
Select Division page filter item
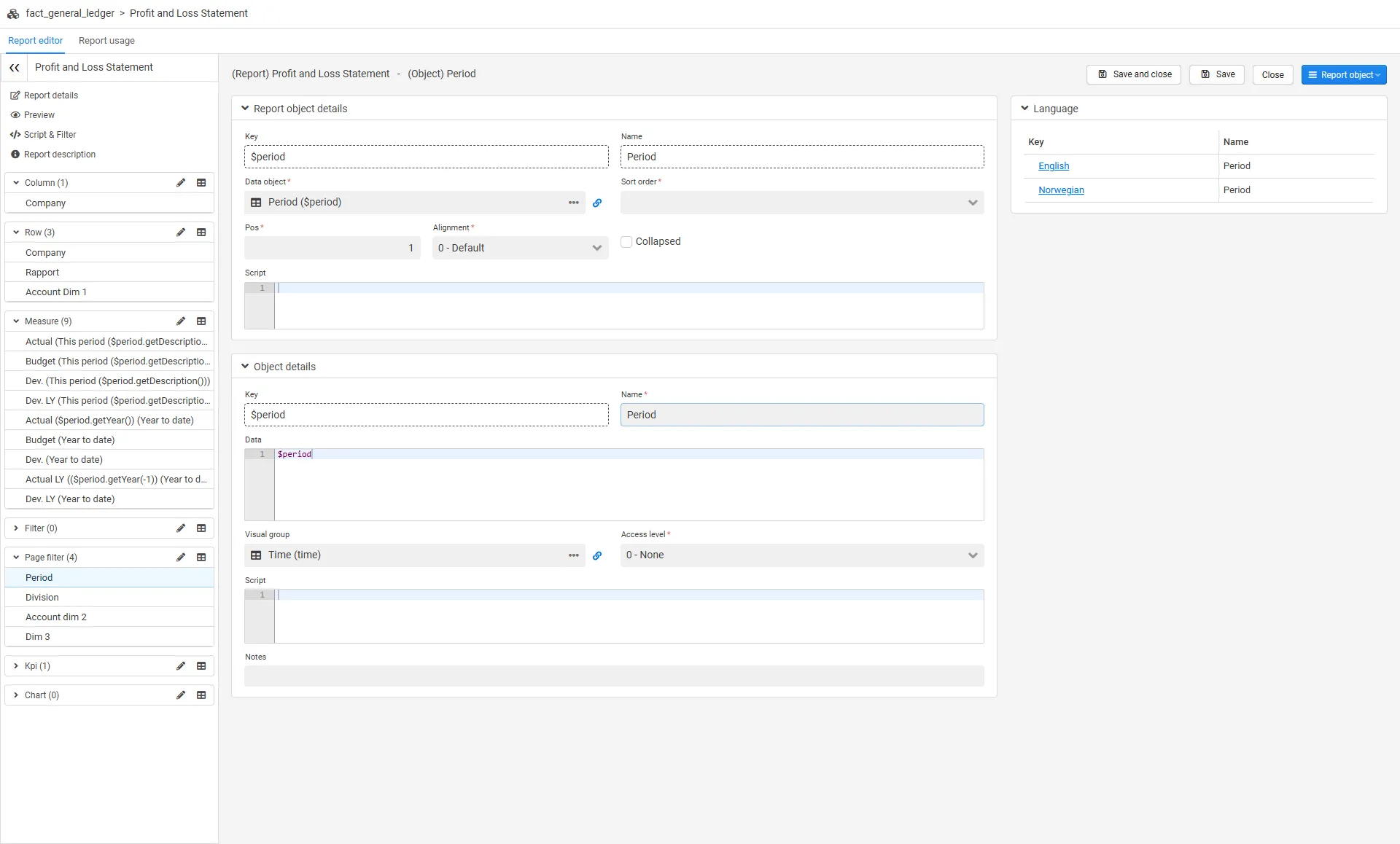tap(109, 598)
